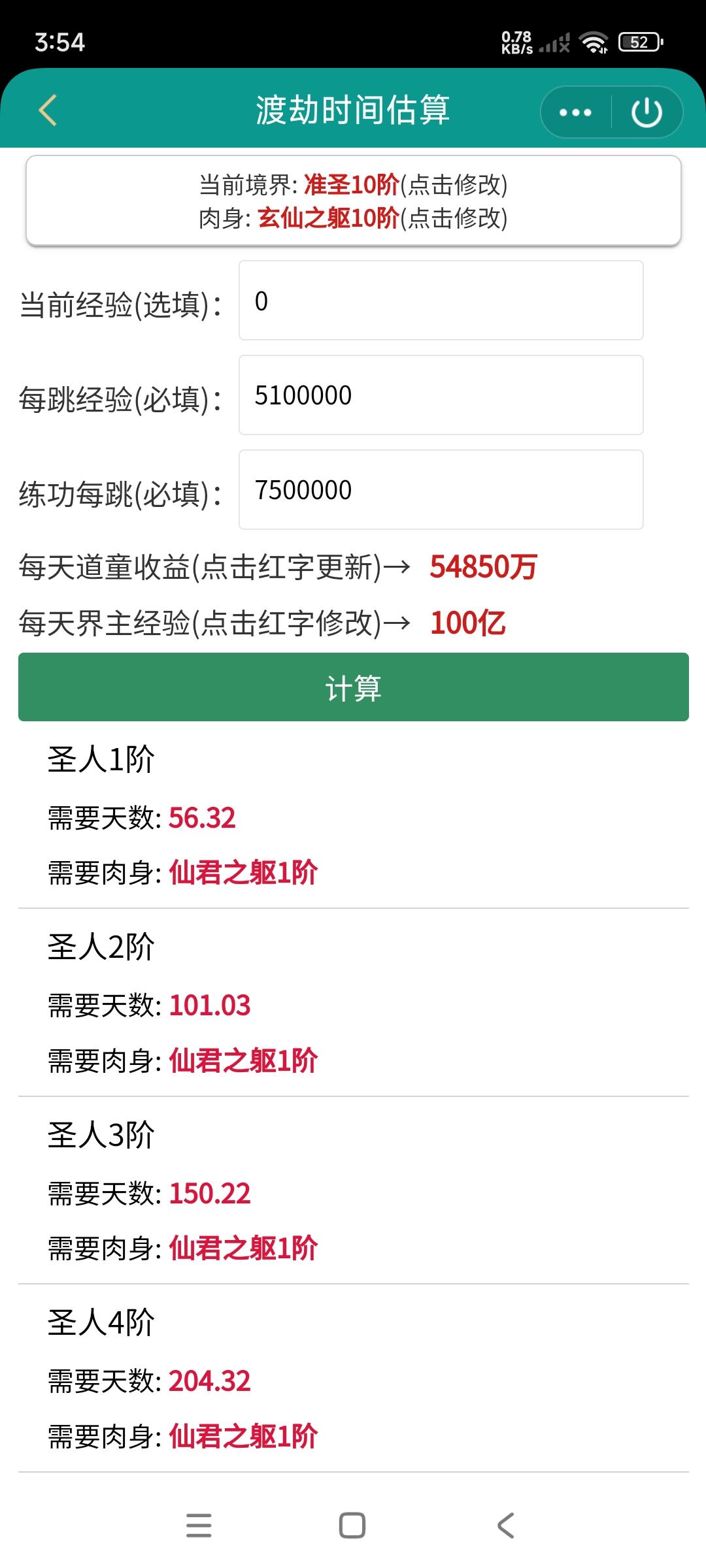706x1568 pixels.
Task: Tap the Wi-Fi status icon
Action: pos(594,42)
